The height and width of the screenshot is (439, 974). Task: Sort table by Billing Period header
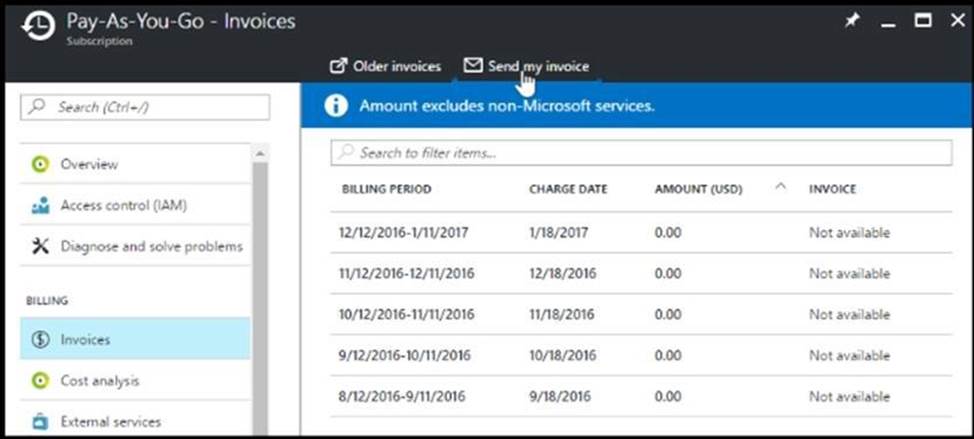pos(387,189)
